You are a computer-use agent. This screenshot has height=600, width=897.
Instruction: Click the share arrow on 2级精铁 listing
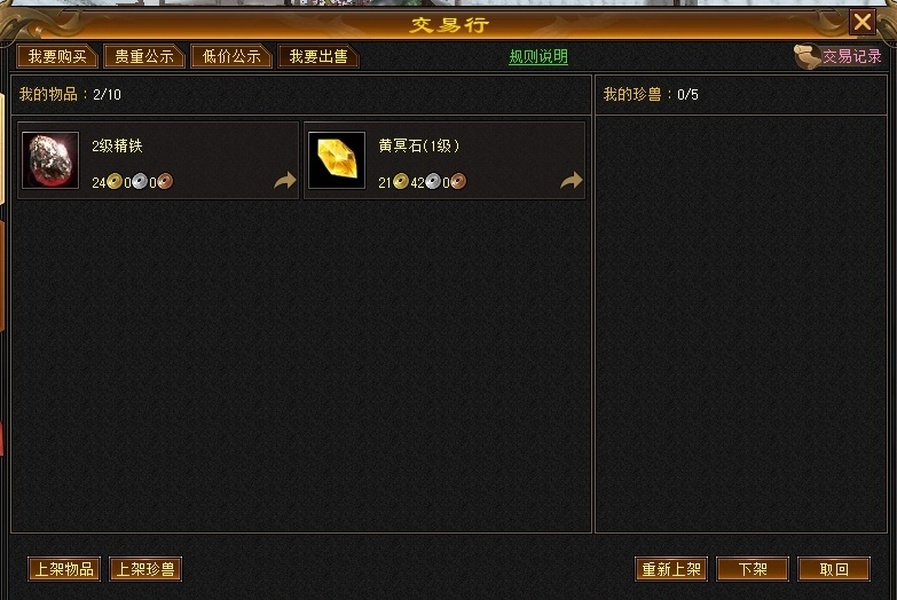tap(285, 181)
